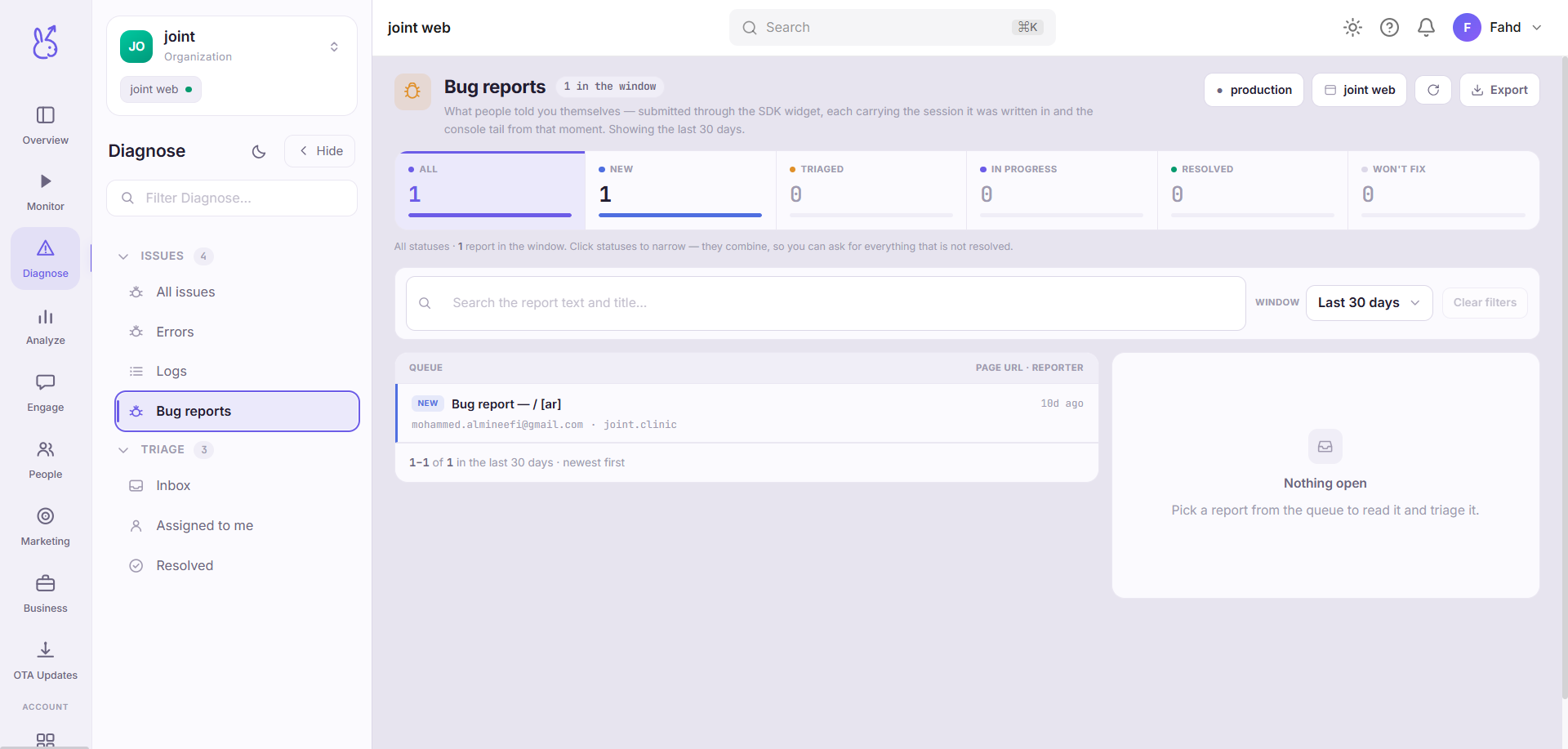
Task: Select the RESOLVED status filter
Action: (x=1253, y=190)
